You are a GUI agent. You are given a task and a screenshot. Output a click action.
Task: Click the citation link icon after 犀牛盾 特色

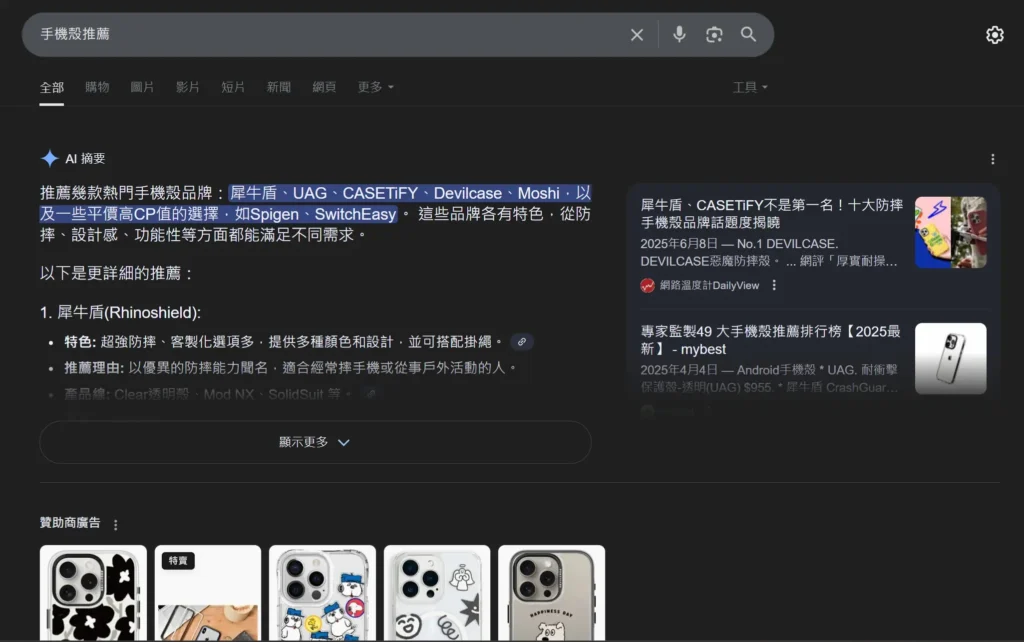pos(521,341)
